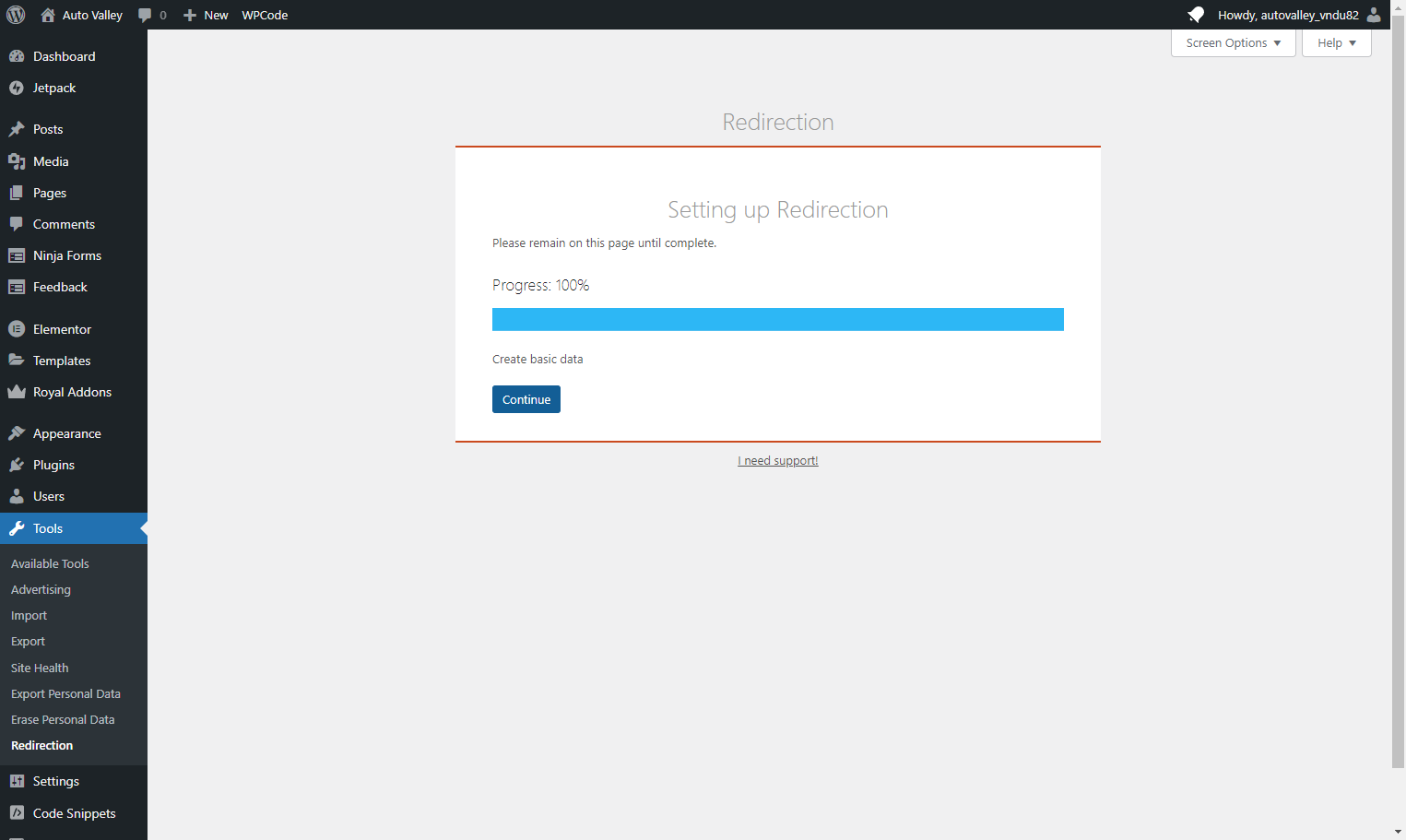Viewport: 1406px width, 840px height.
Task: Click the Elementor circle icon
Action: click(x=17, y=329)
